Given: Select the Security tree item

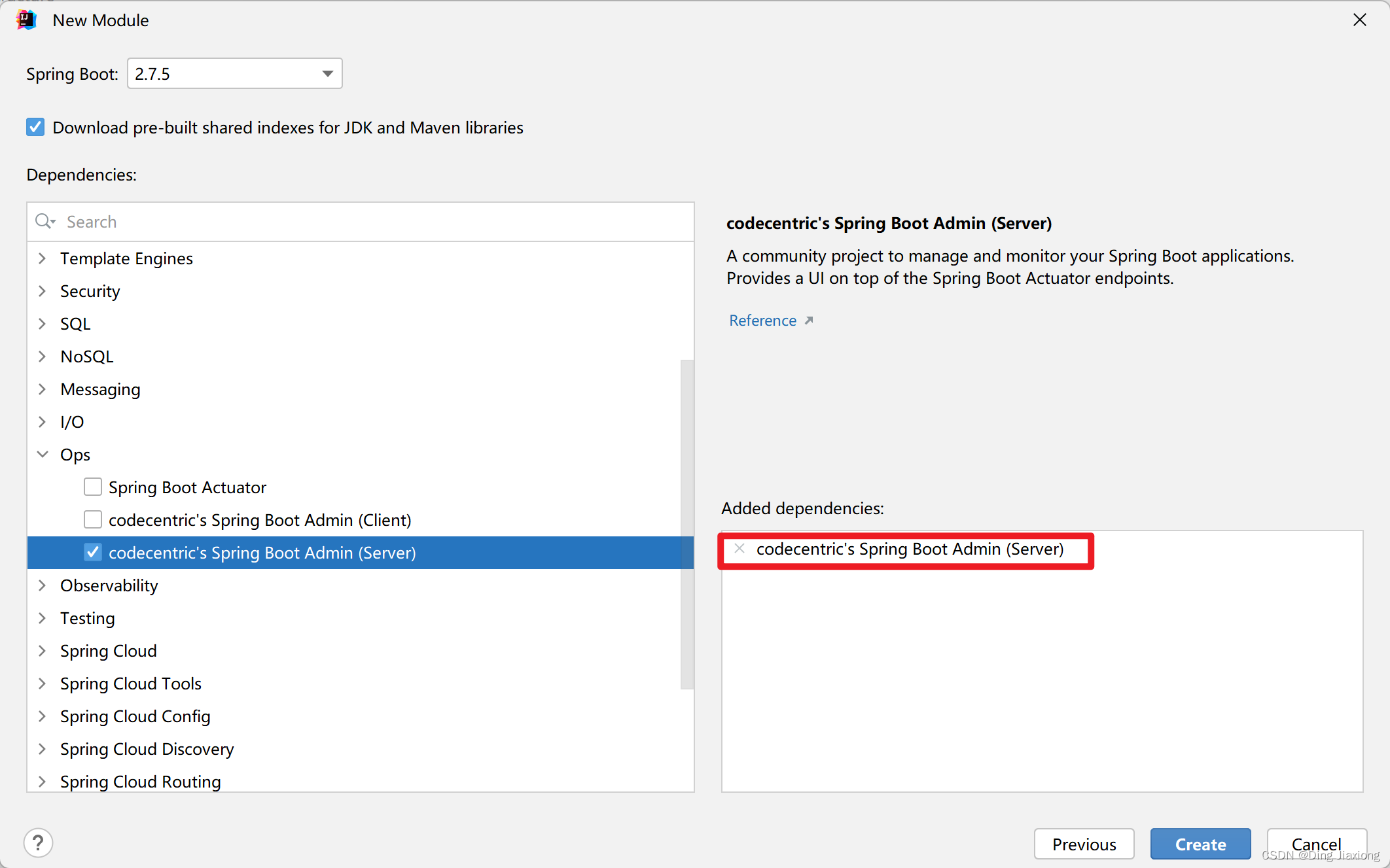Looking at the screenshot, I should point(90,291).
